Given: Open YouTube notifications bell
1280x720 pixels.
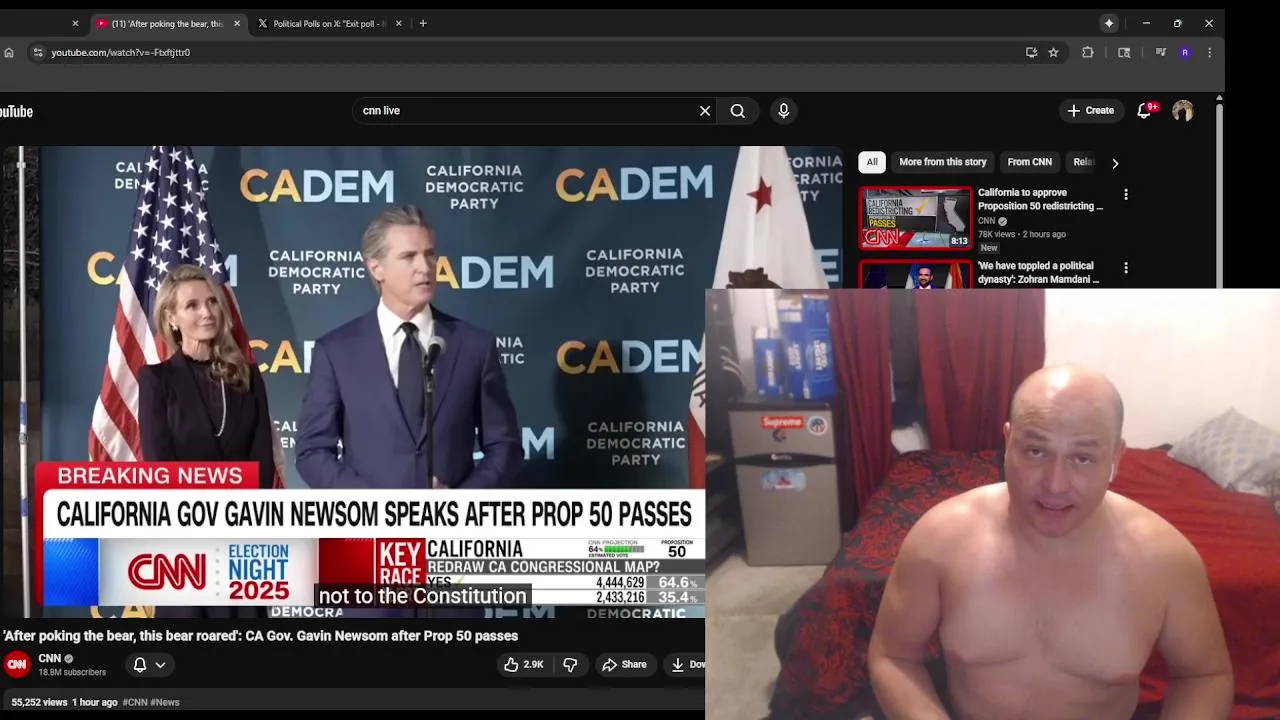Looking at the screenshot, I should click(x=1145, y=111).
